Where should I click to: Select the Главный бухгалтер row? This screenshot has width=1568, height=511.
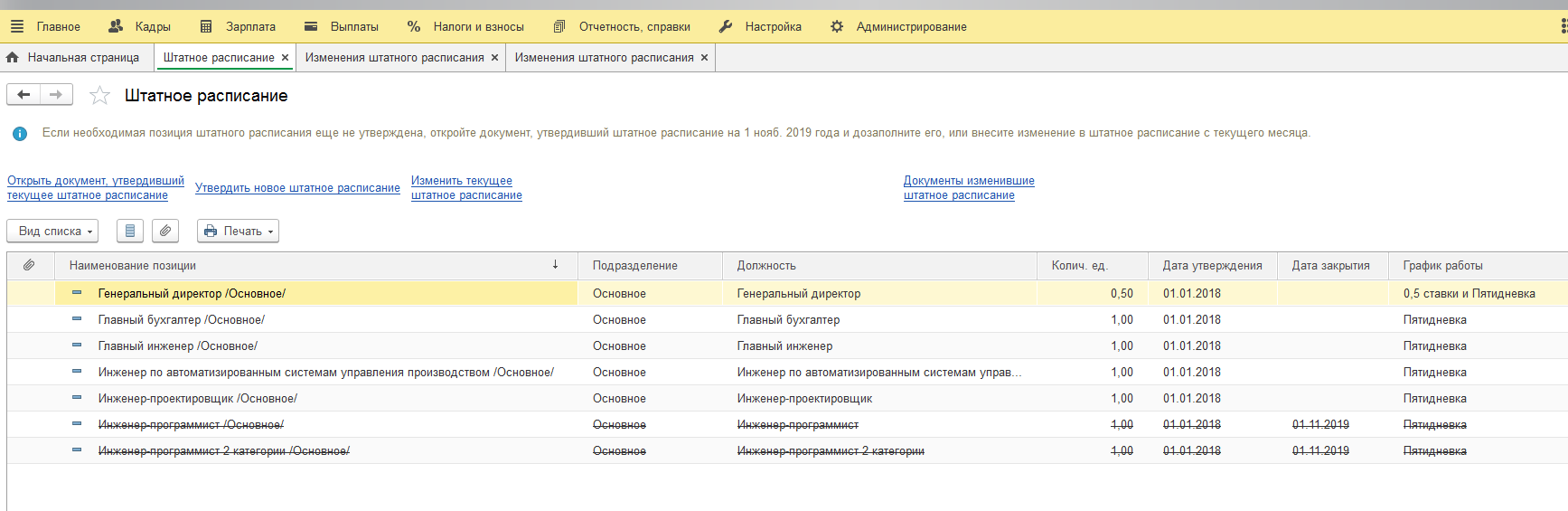click(x=181, y=320)
